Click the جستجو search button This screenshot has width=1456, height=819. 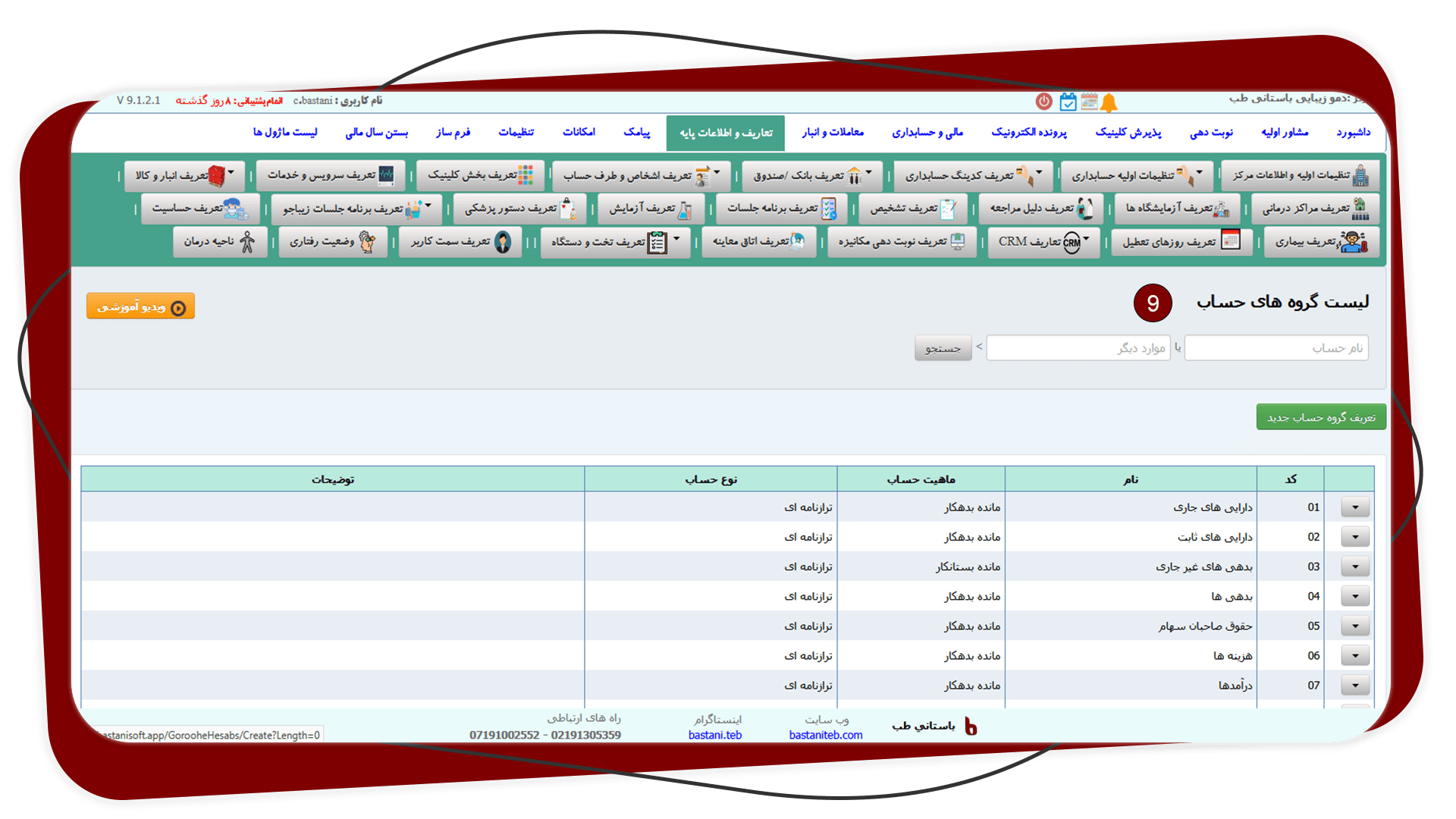[943, 348]
